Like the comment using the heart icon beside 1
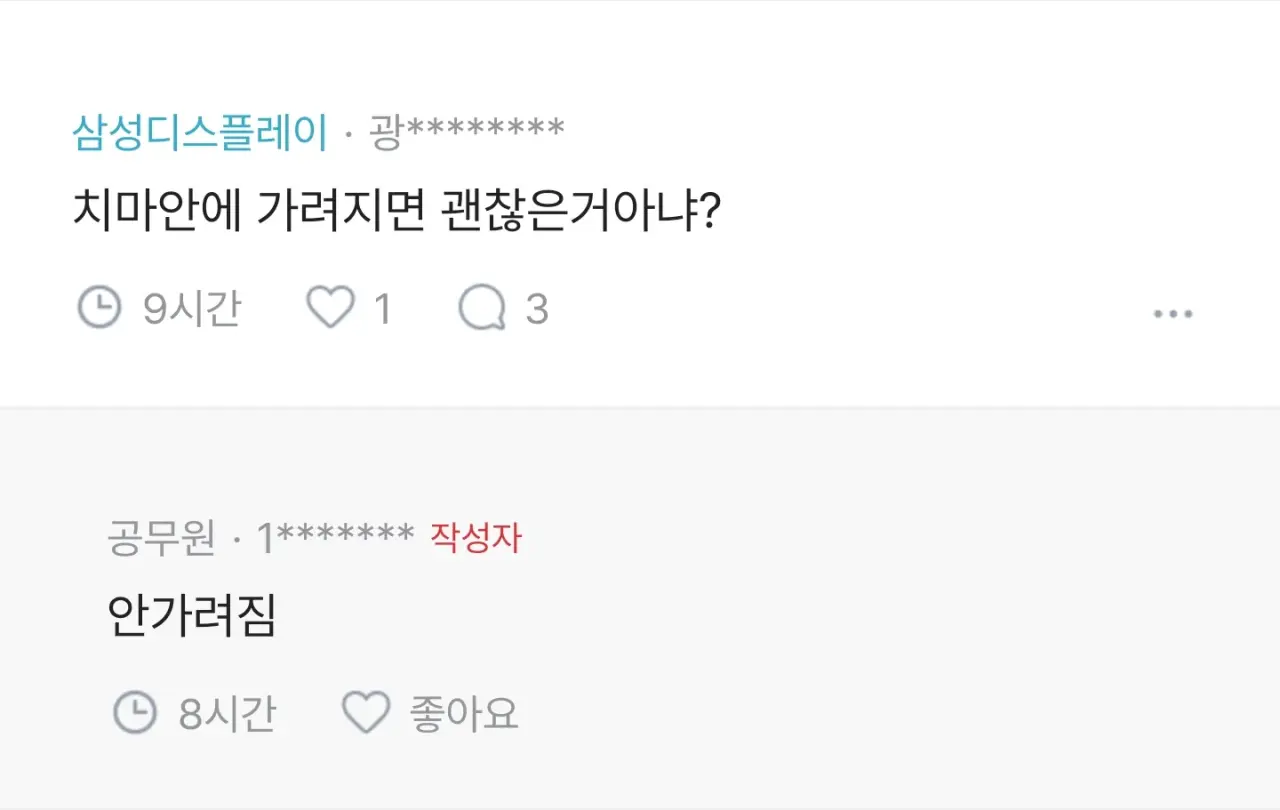 [330, 308]
